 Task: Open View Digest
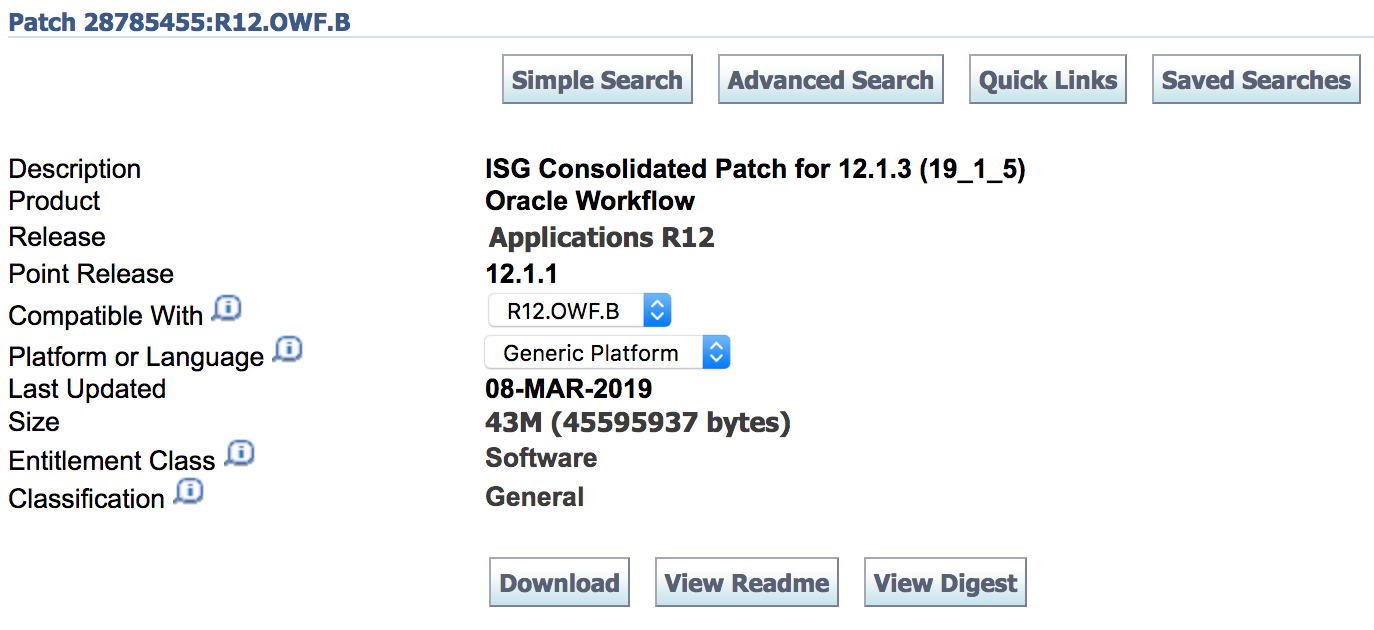click(x=945, y=583)
